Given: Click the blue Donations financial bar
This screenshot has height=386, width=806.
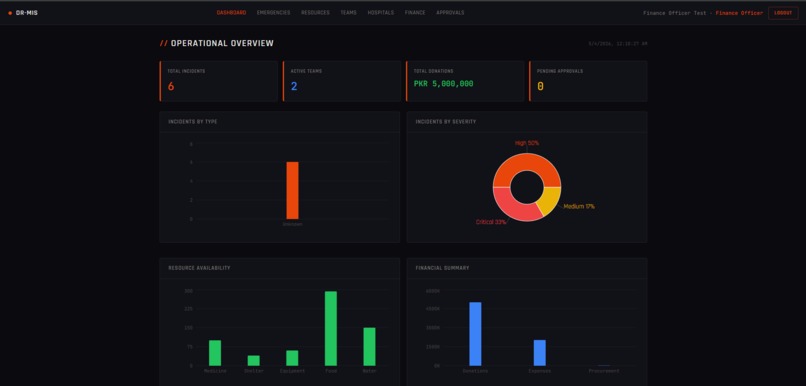Looking at the screenshot, I should tap(475, 334).
